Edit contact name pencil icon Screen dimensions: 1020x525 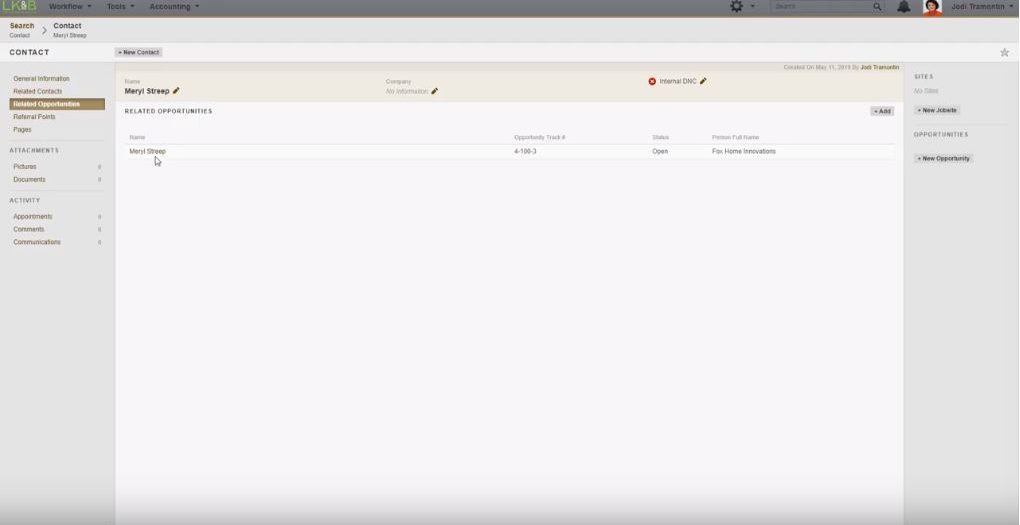tap(176, 91)
